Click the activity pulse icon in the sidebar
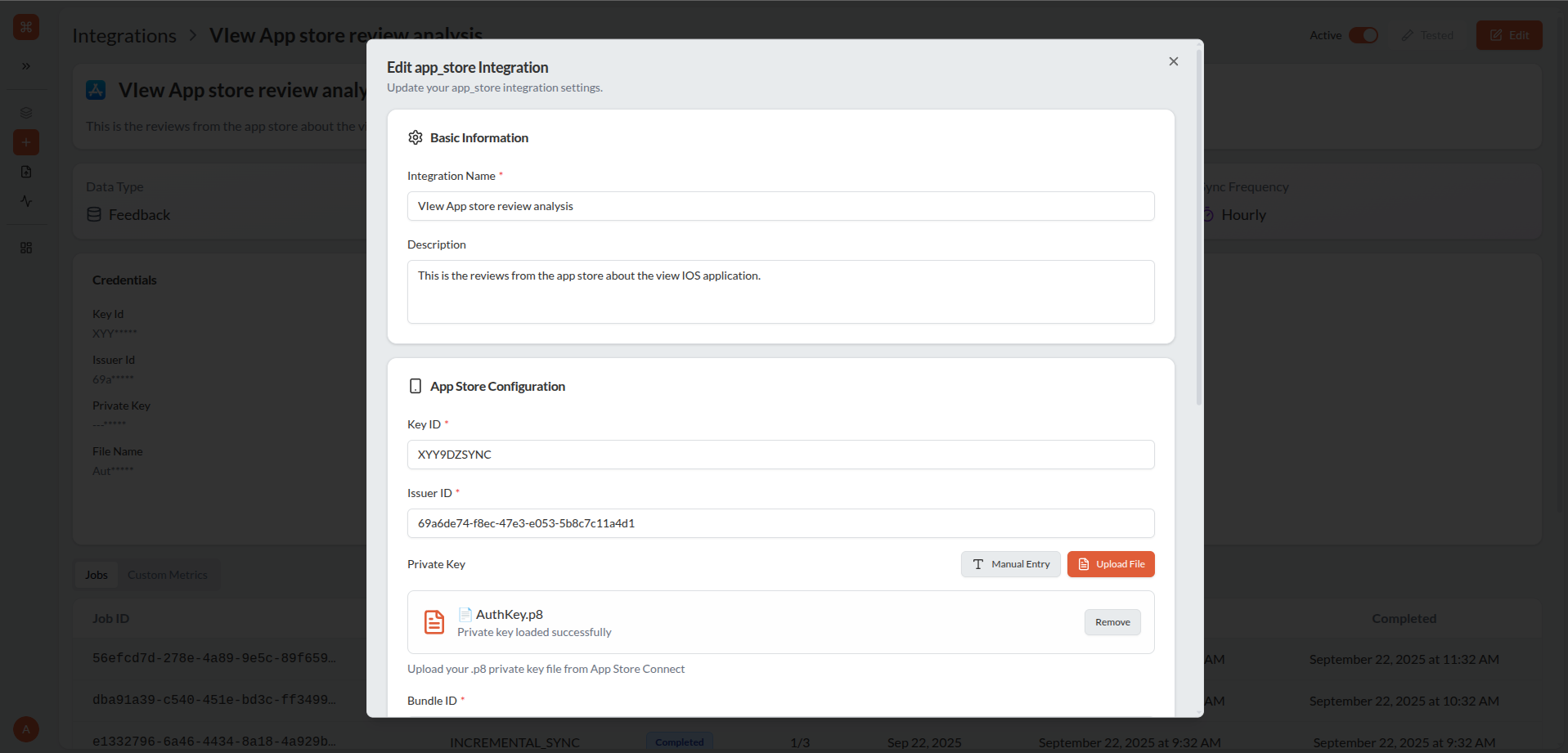Viewport: 1568px width, 753px height. (25, 200)
